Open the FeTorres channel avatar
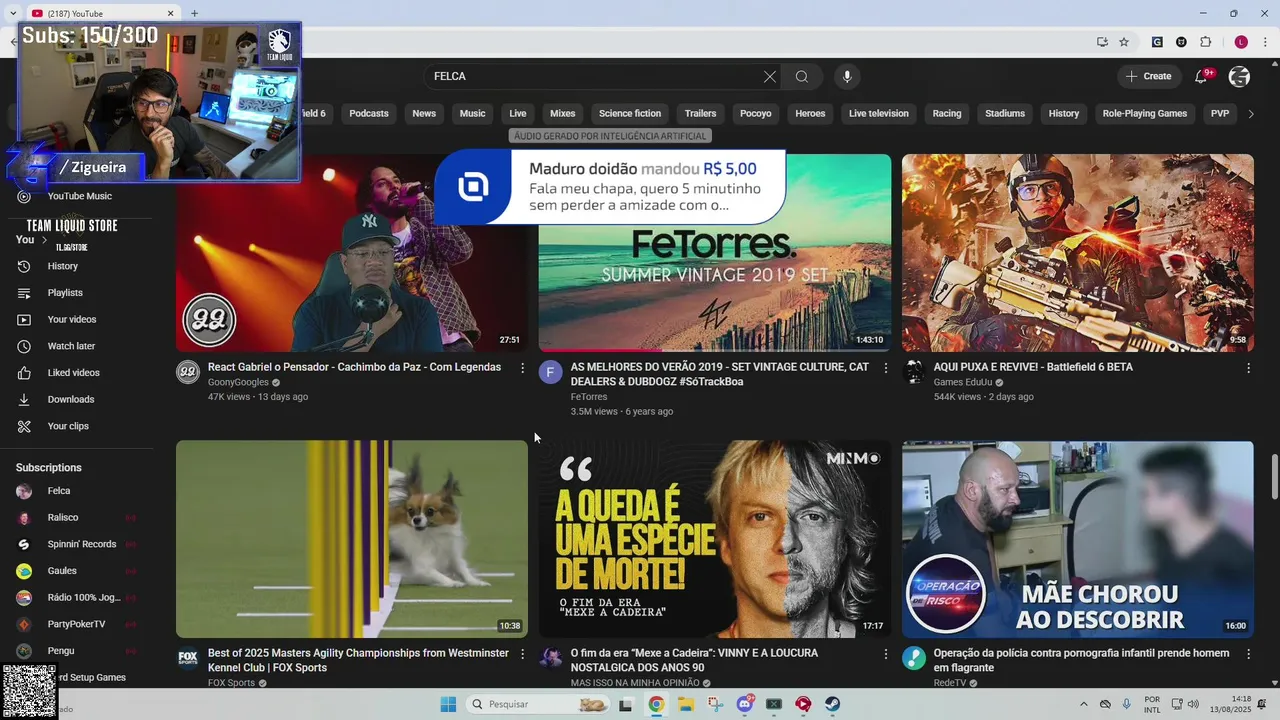Screen dimensions: 1280x720 (x=551, y=373)
